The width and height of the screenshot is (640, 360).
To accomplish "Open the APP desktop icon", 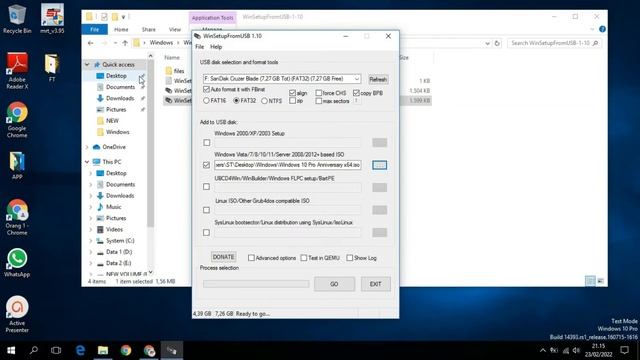I will point(17,165).
